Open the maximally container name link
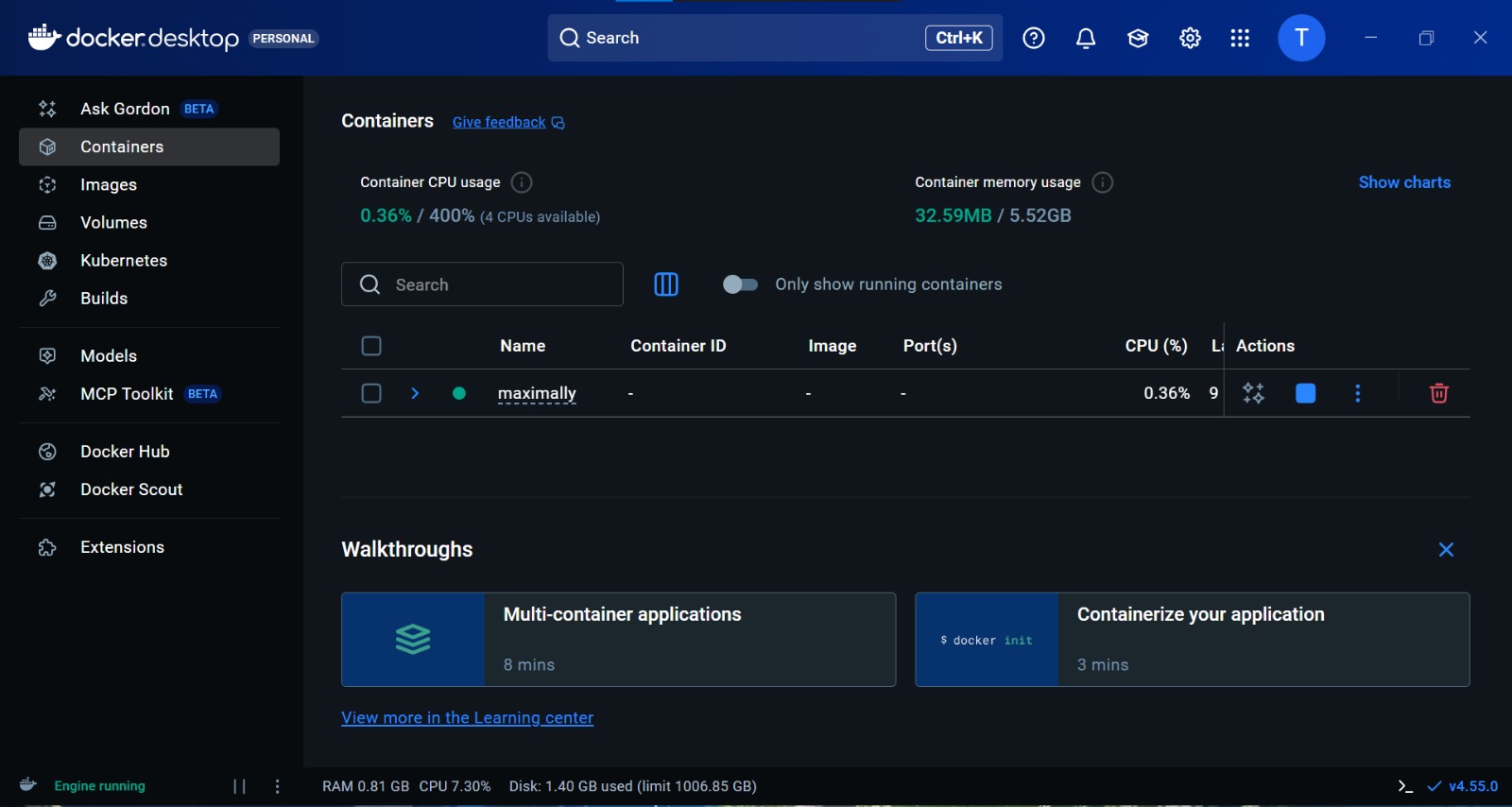Viewport: 1512px width, 807px height. (x=537, y=393)
